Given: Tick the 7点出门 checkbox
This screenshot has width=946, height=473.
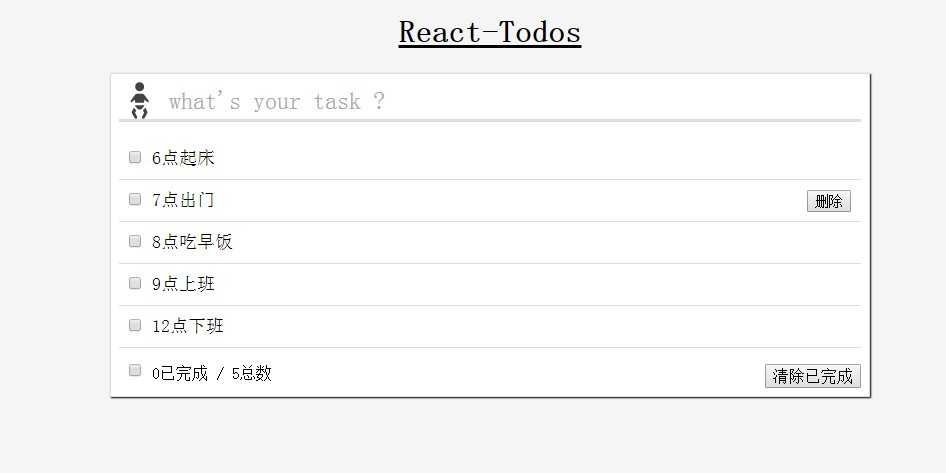Looking at the screenshot, I should click(x=135, y=199).
